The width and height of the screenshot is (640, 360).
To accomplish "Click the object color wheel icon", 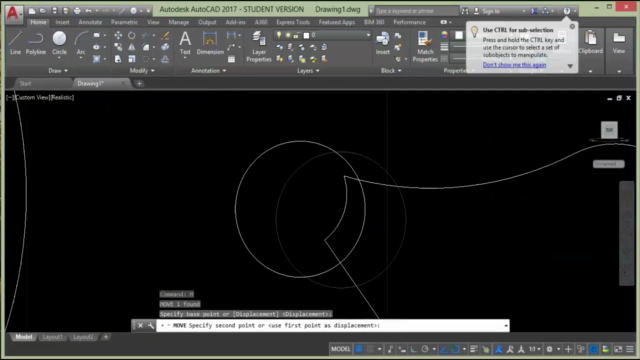I will click(444, 35).
